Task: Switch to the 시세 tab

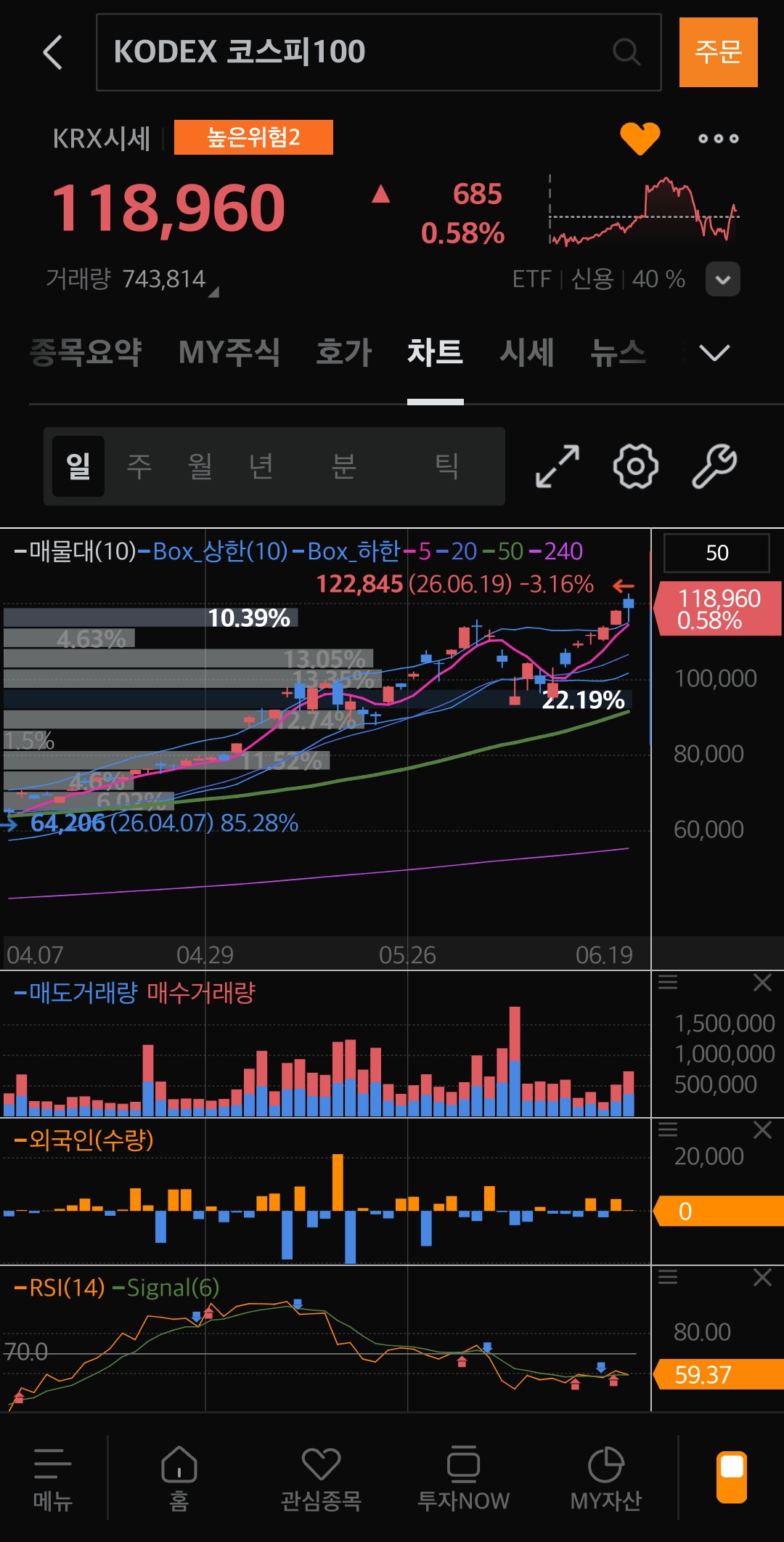Action: (x=527, y=353)
